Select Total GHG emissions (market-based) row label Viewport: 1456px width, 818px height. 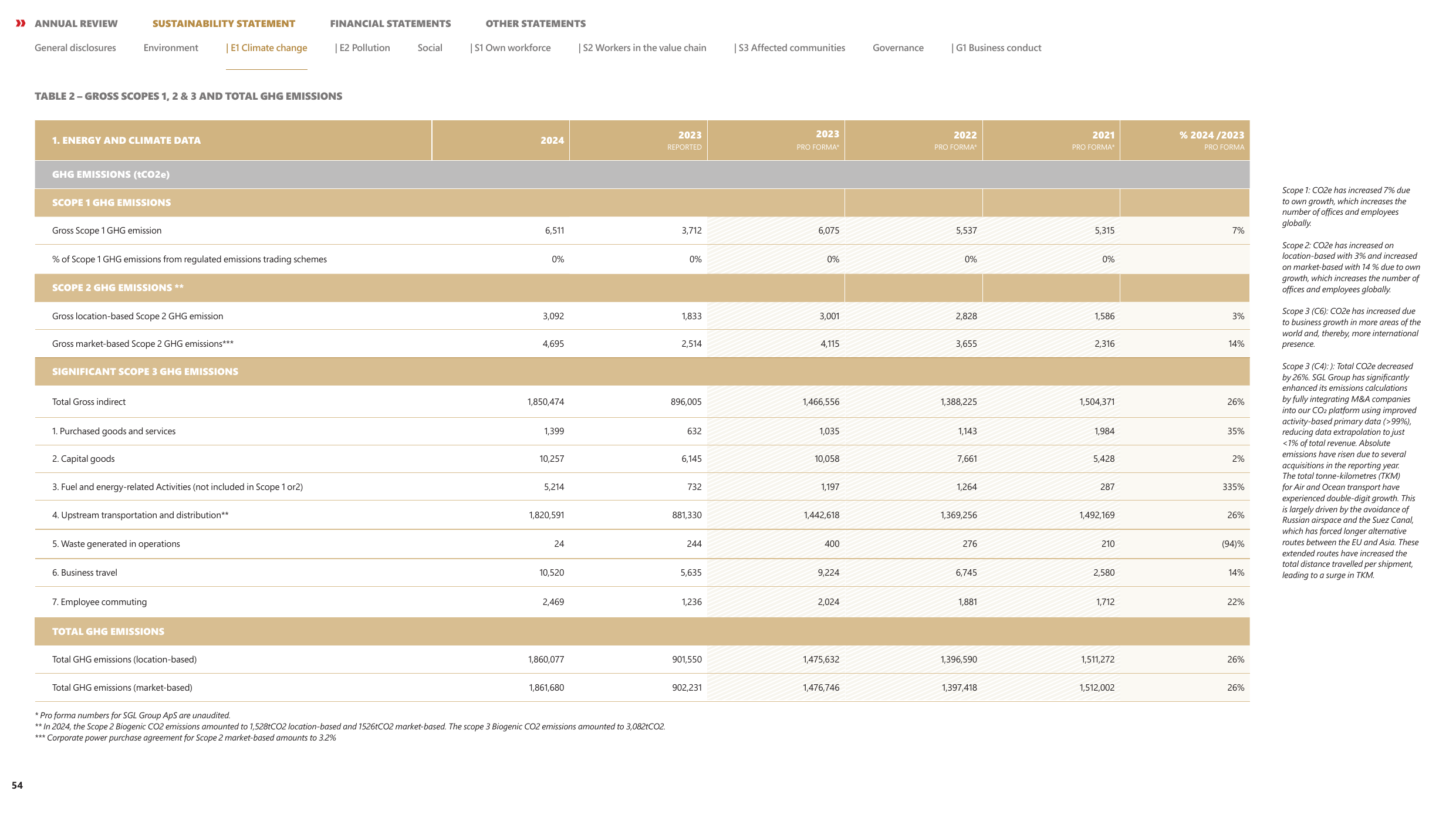[122, 688]
